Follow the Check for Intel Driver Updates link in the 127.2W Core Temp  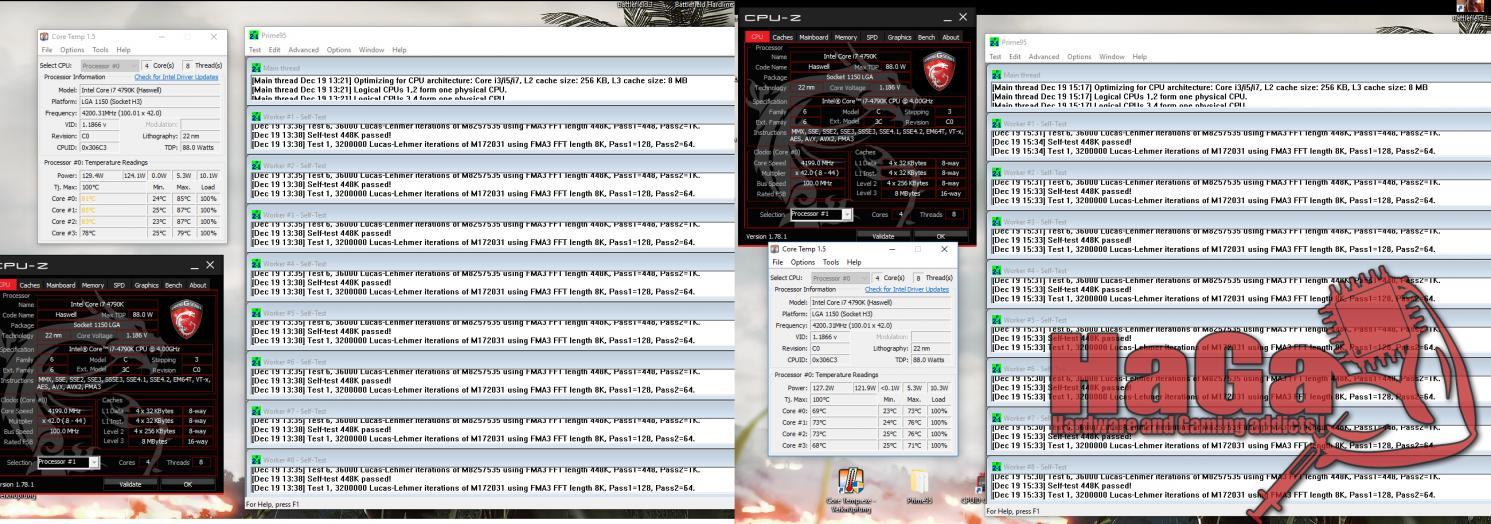pyautogui.click(x=907, y=289)
